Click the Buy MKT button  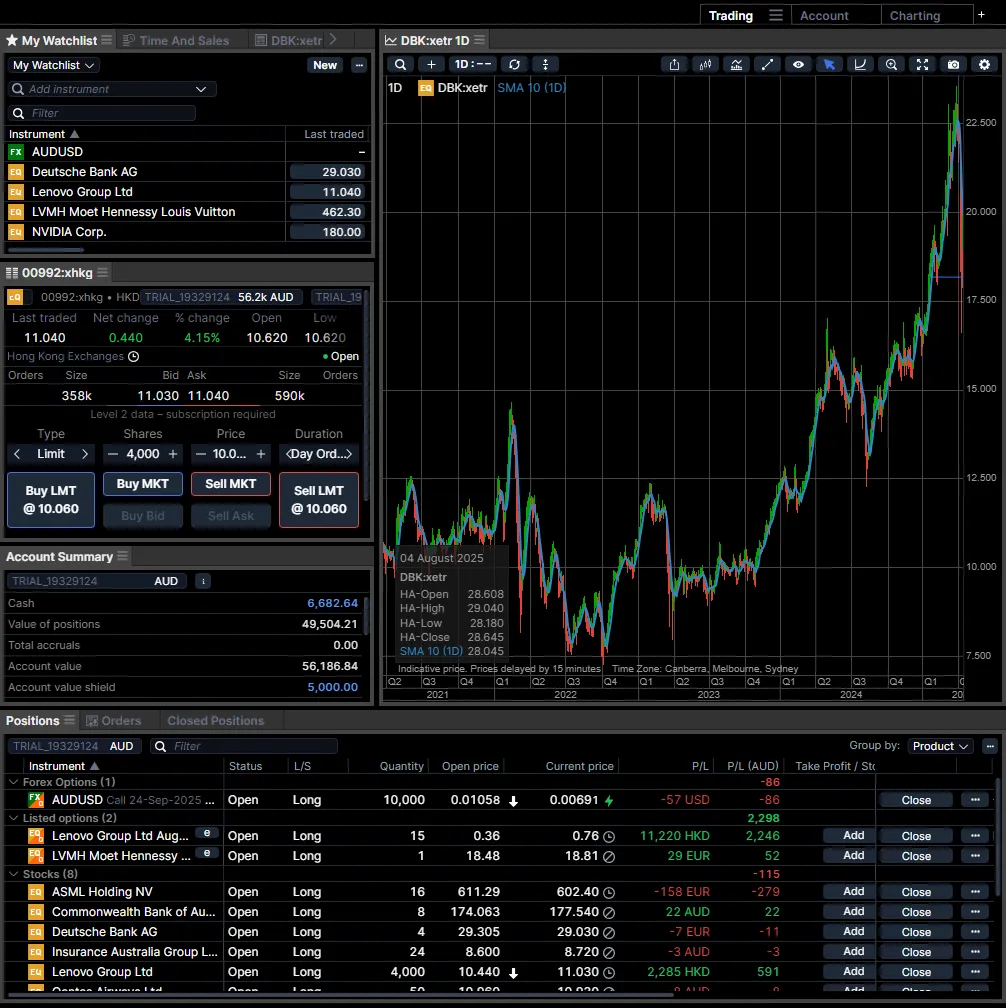click(143, 484)
